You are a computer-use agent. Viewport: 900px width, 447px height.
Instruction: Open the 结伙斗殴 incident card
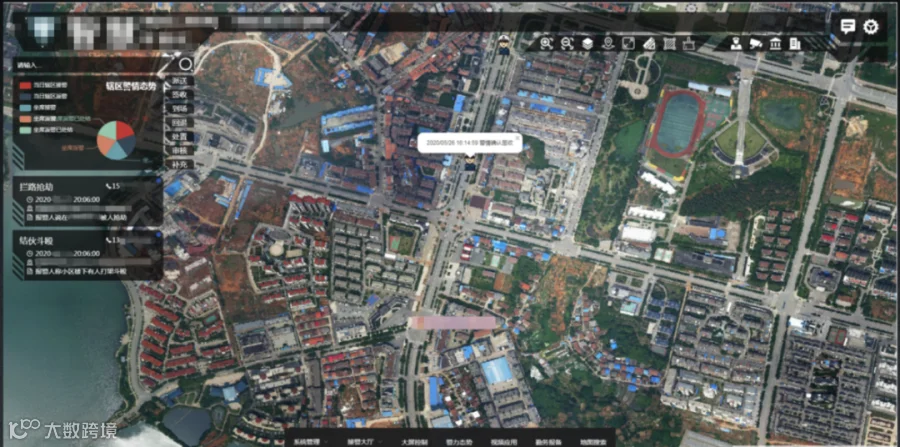click(87, 255)
